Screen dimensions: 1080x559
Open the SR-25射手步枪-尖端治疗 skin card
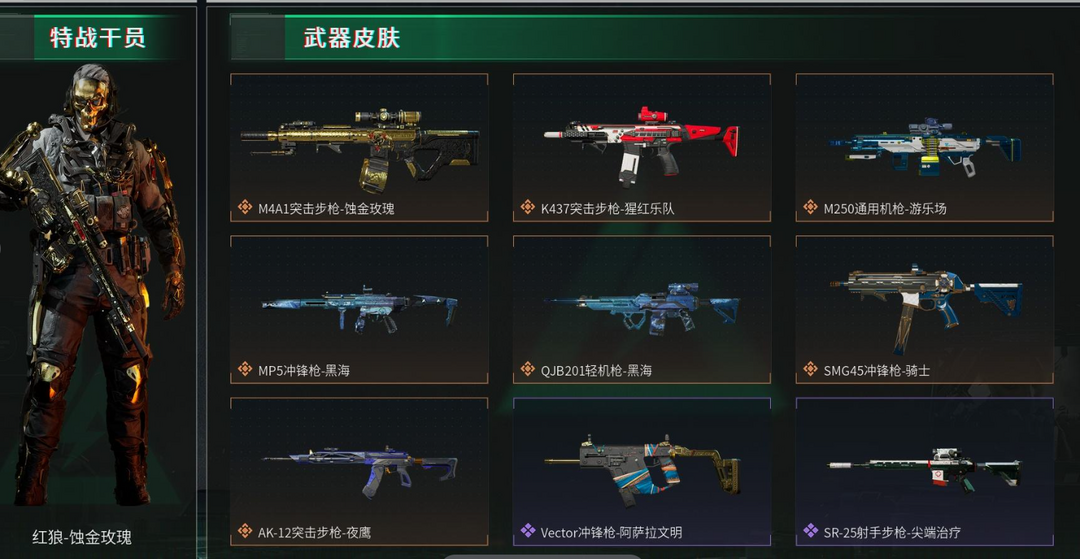[924, 472]
